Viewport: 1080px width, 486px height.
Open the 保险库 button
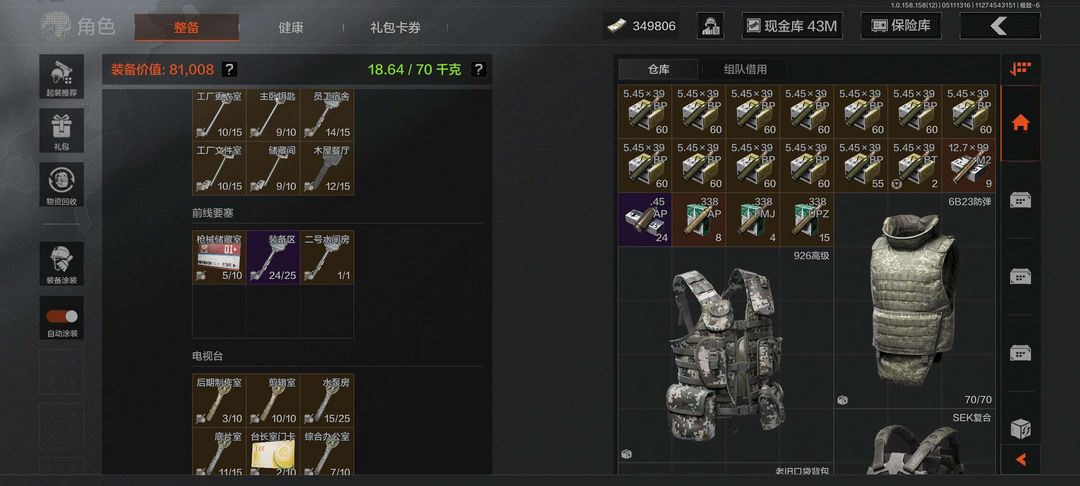pyautogui.click(x=902, y=26)
